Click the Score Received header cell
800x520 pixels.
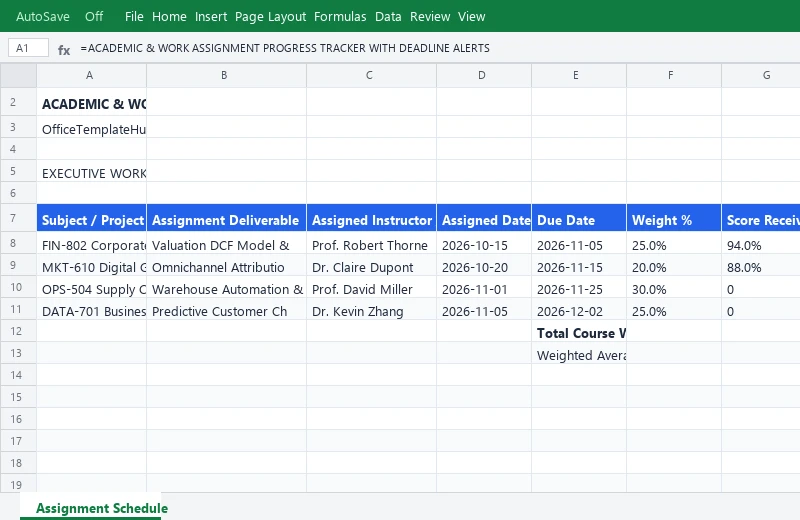[x=761, y=219]
